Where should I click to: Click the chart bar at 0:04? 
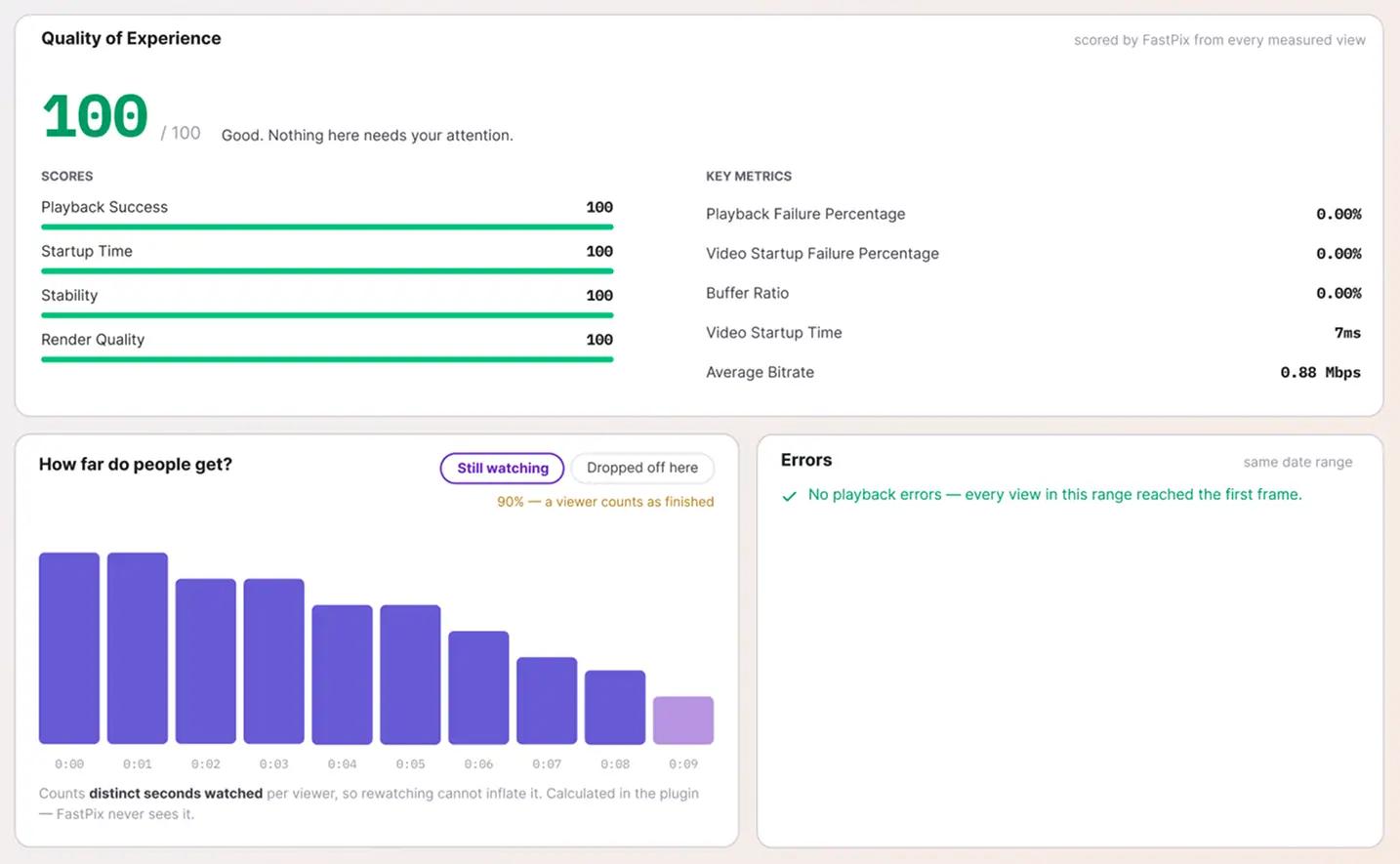[x=343, y=675]
